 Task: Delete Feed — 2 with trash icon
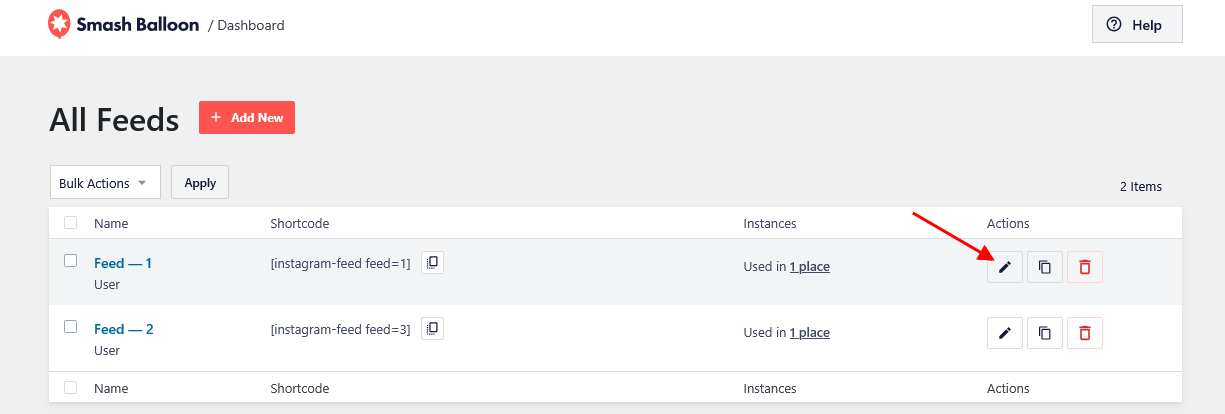click(x=1085, y=333)
